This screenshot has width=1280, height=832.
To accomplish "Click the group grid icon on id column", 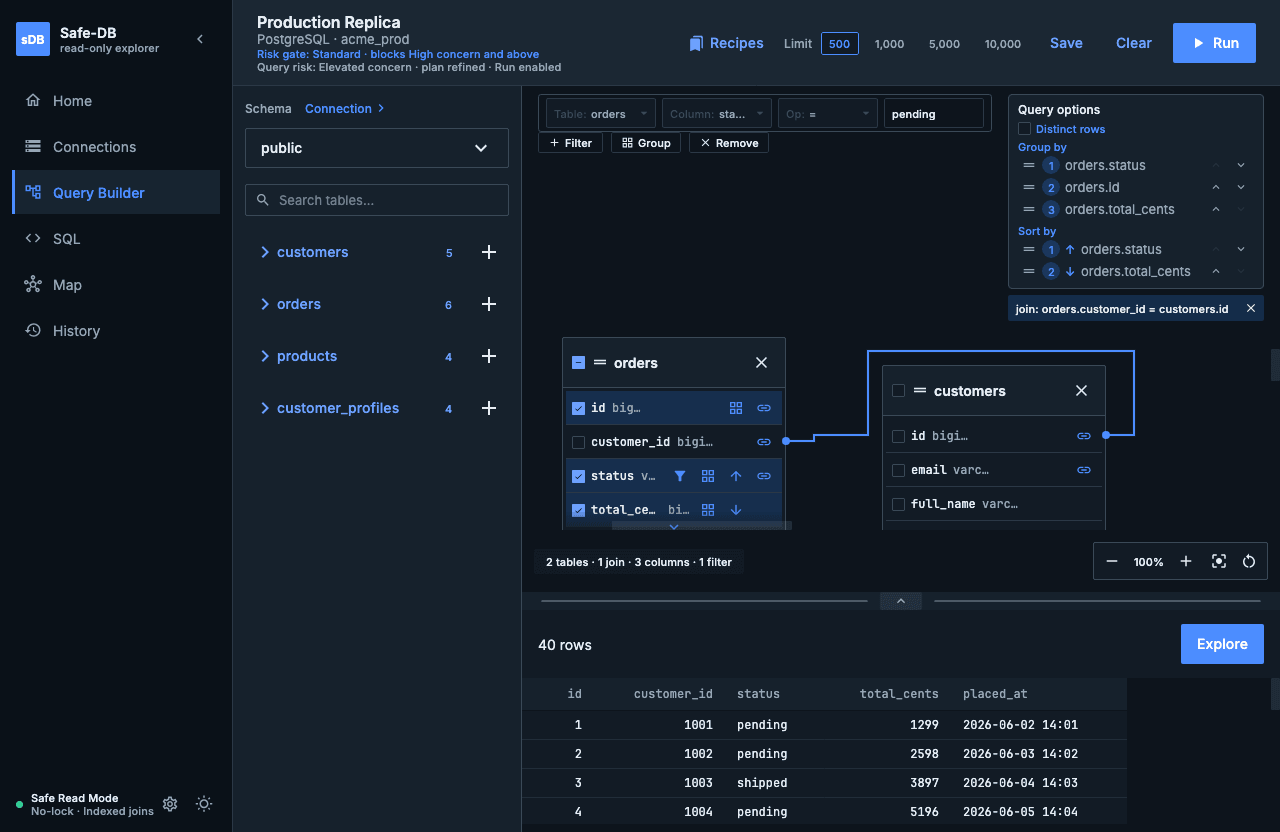I will tap(736, 408).
